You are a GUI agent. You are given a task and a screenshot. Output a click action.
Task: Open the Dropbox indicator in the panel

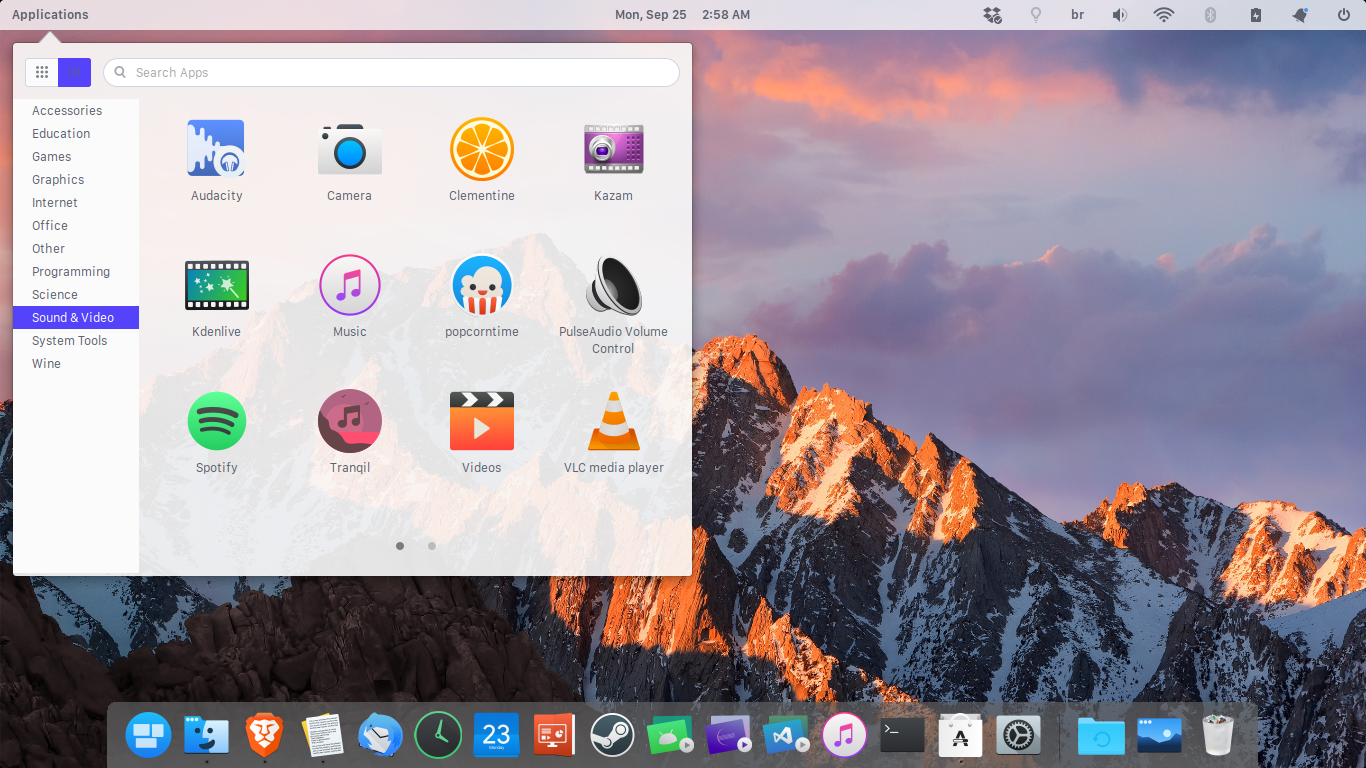[992, 14]
